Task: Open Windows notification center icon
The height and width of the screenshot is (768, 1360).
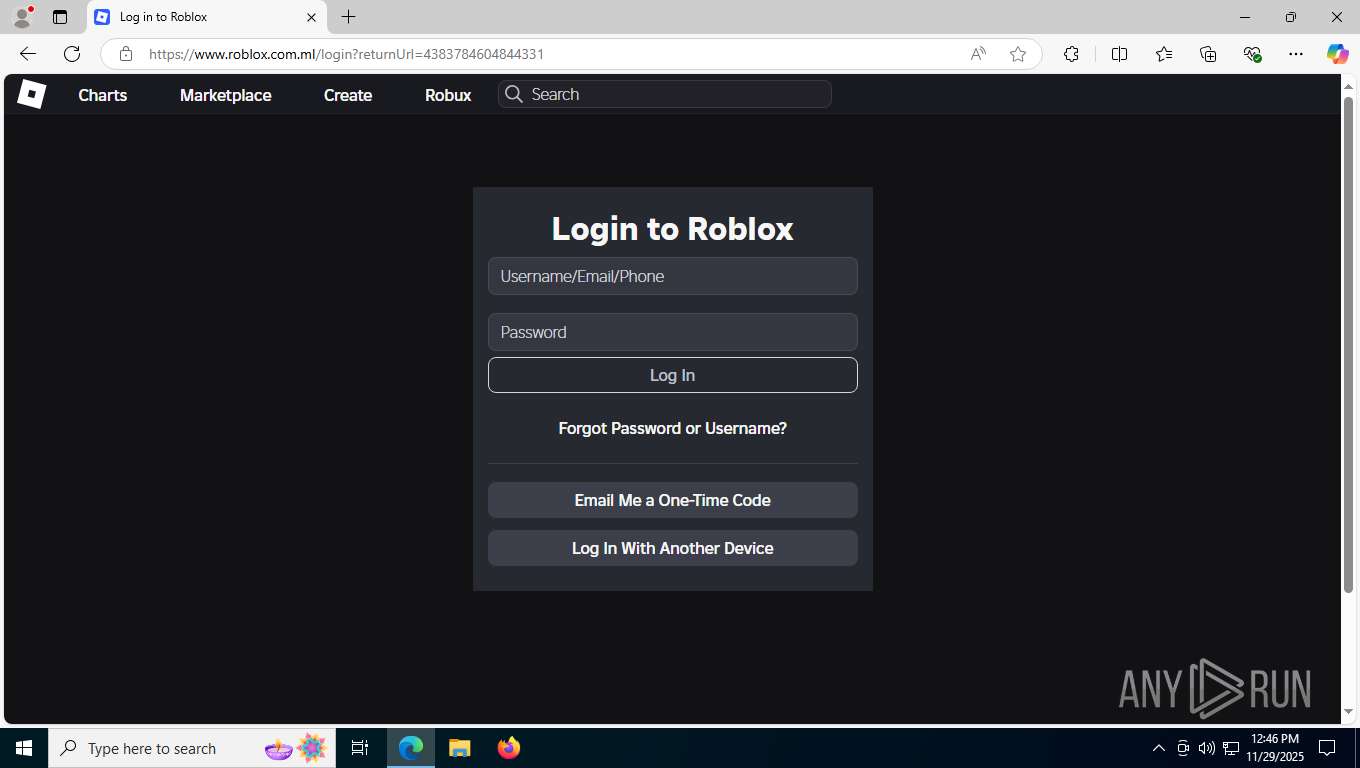Action: (x=1327, y=748)
